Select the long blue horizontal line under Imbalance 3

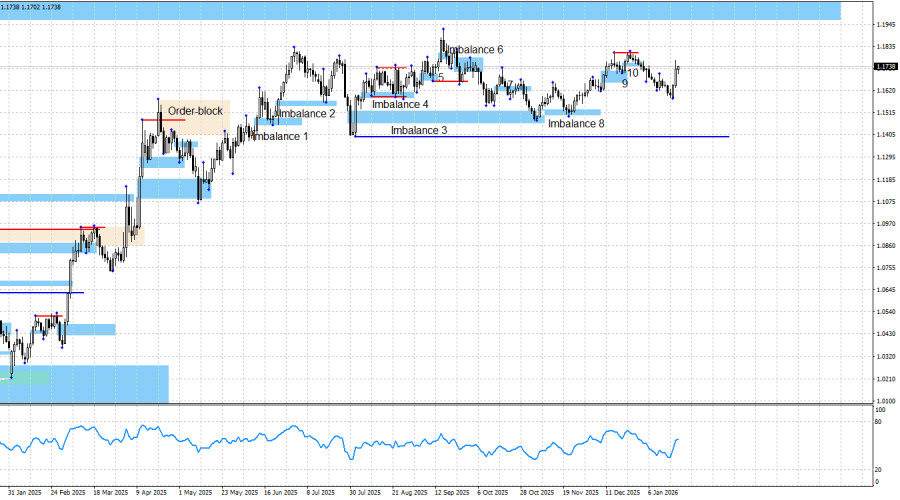coord(542,137)
